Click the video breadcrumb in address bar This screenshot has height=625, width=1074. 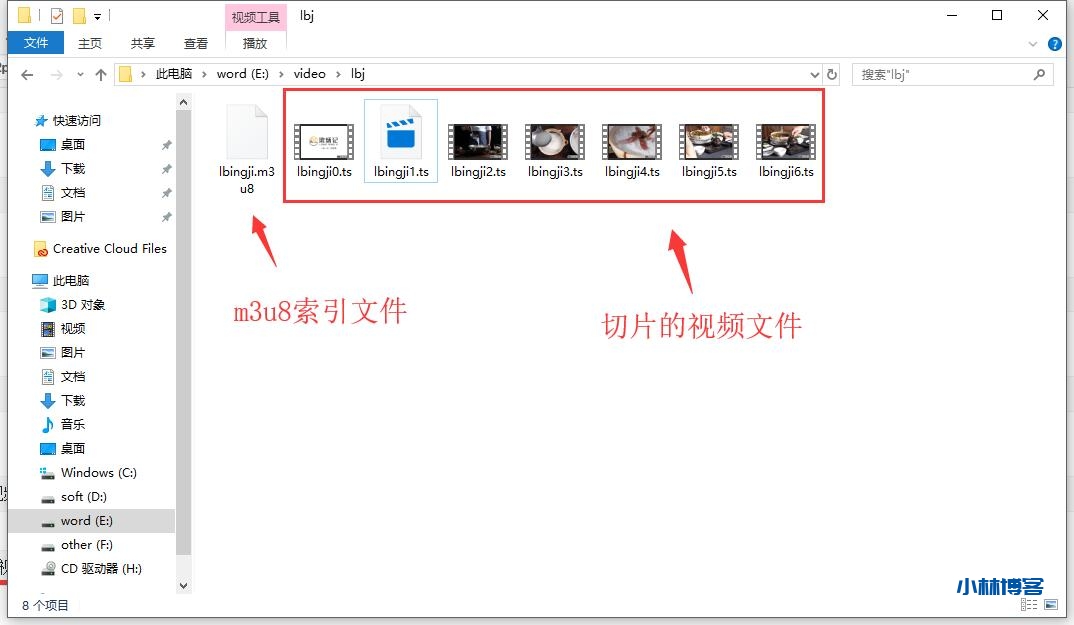(x=309, y=74)
